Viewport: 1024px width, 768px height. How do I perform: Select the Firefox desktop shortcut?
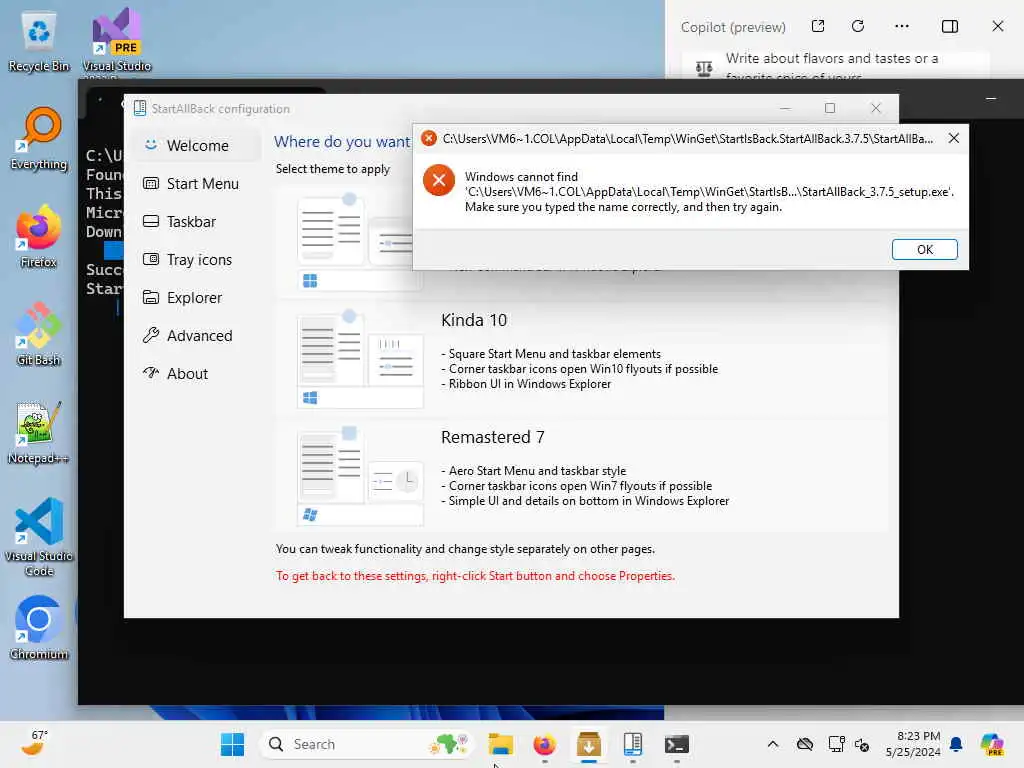click(x=39, y=236)
